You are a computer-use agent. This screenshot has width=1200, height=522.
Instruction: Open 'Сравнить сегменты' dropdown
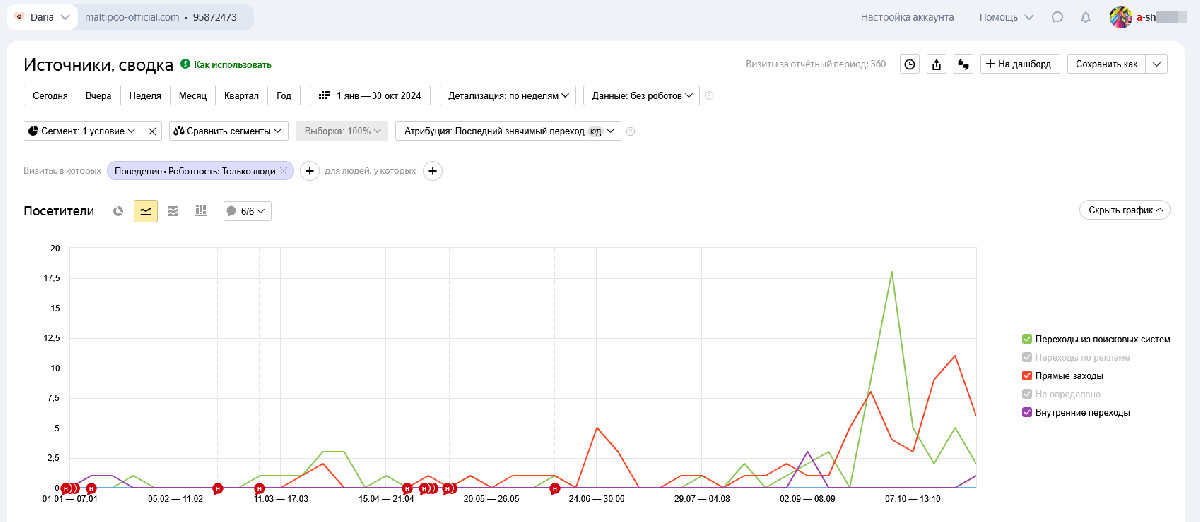click(229, 131)
